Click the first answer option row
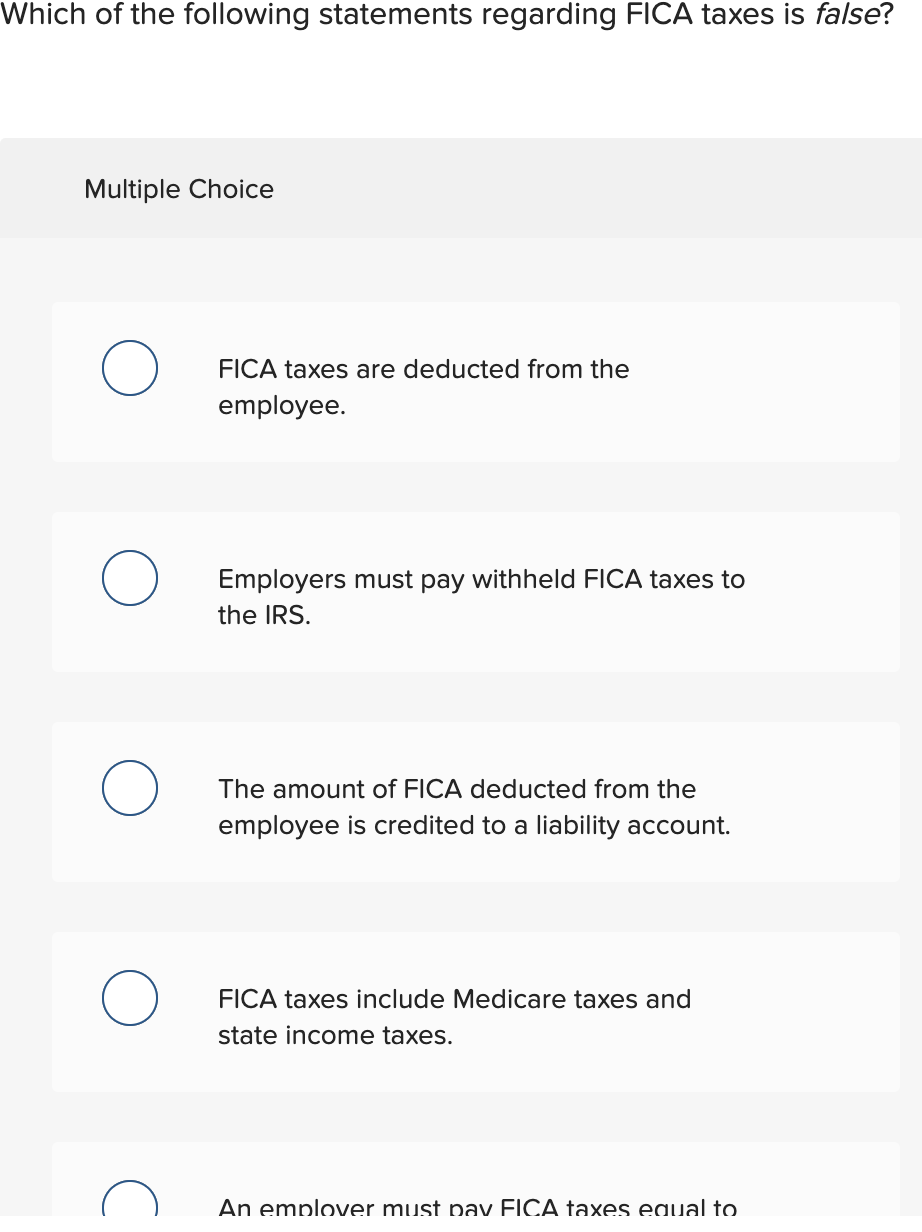Viewport: 922px width, 1232px height. point(475,382)
